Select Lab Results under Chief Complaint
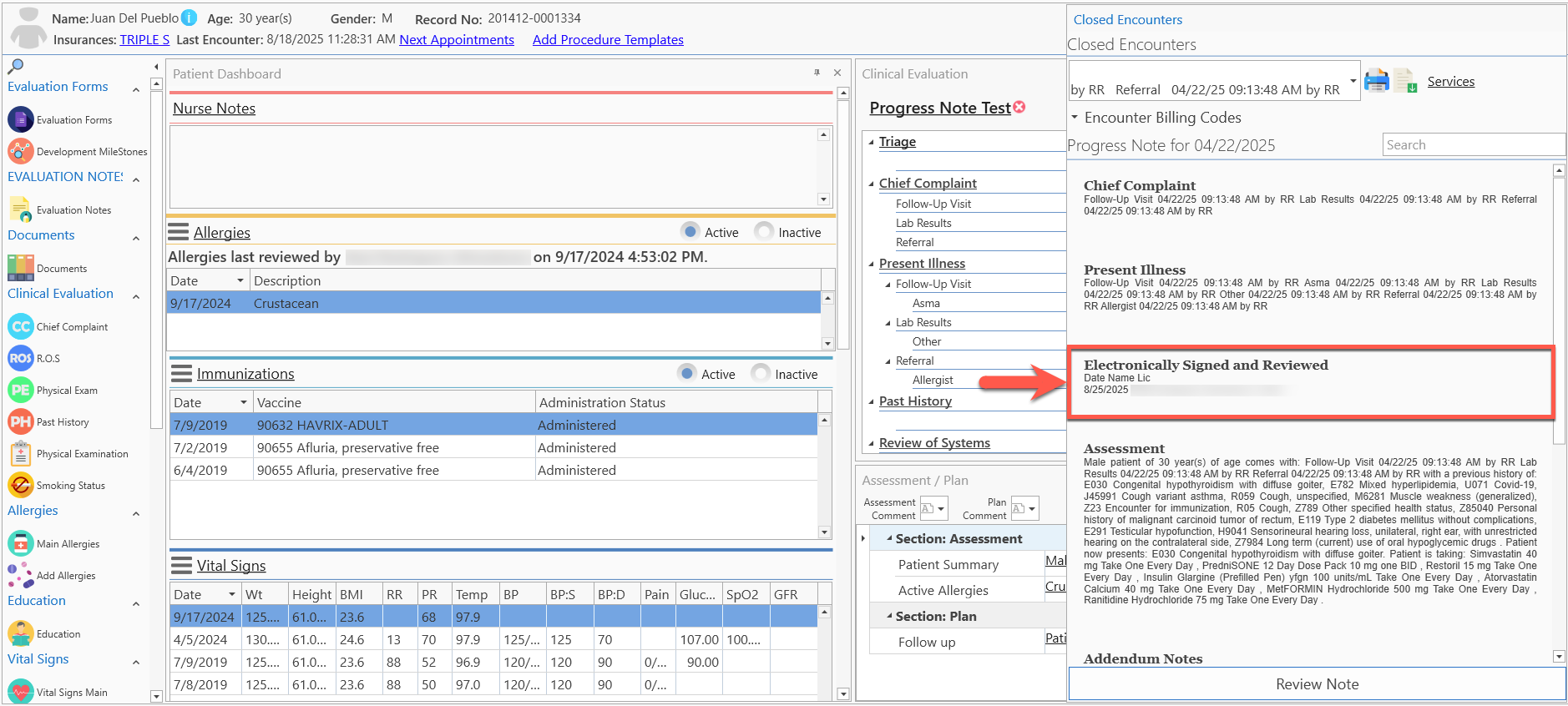This screenshot has width=1568, height=706. click(x=923, y=223)
